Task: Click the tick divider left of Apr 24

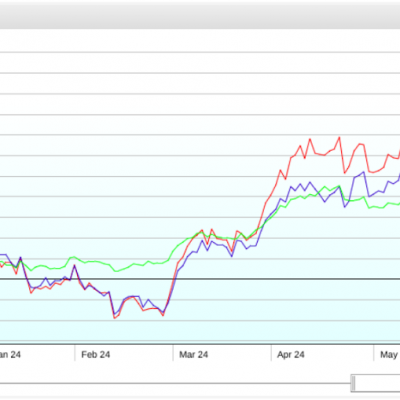Action: 271,353
